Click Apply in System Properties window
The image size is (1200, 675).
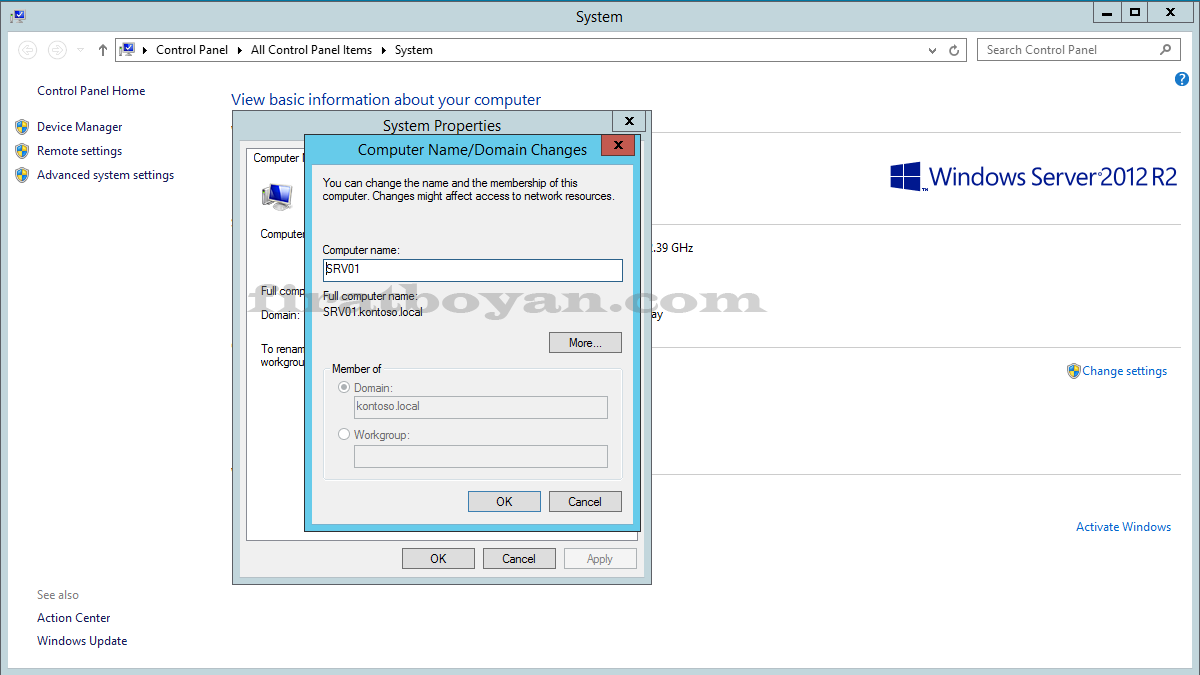(x=600, y=559)
